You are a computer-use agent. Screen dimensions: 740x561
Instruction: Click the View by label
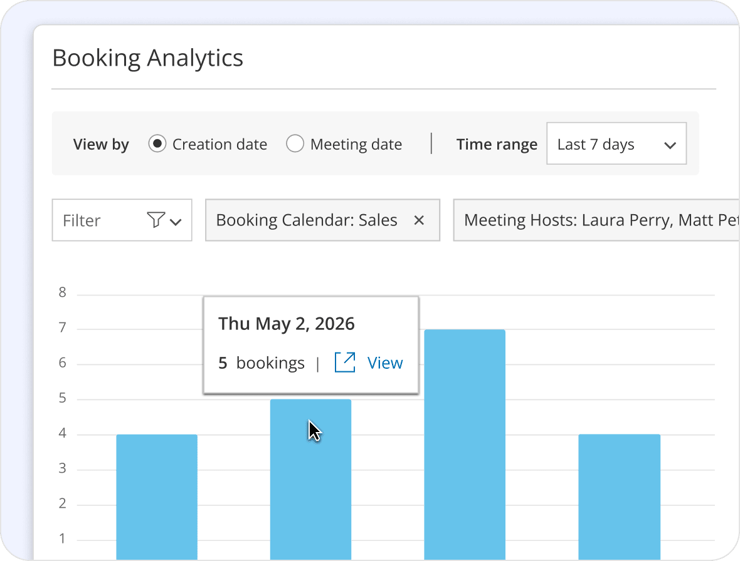click(x=101, y=144)
